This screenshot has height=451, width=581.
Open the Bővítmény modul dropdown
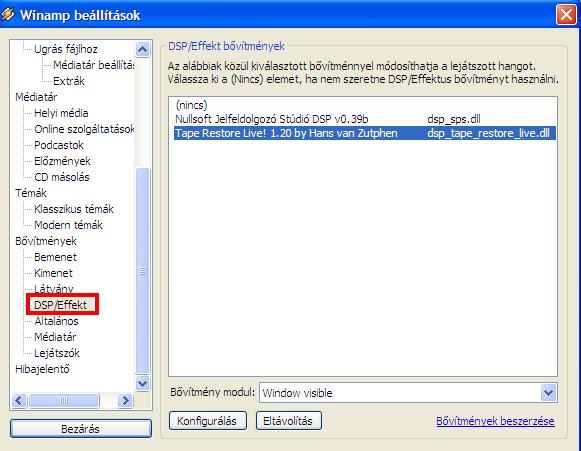(x=548, y=392)
